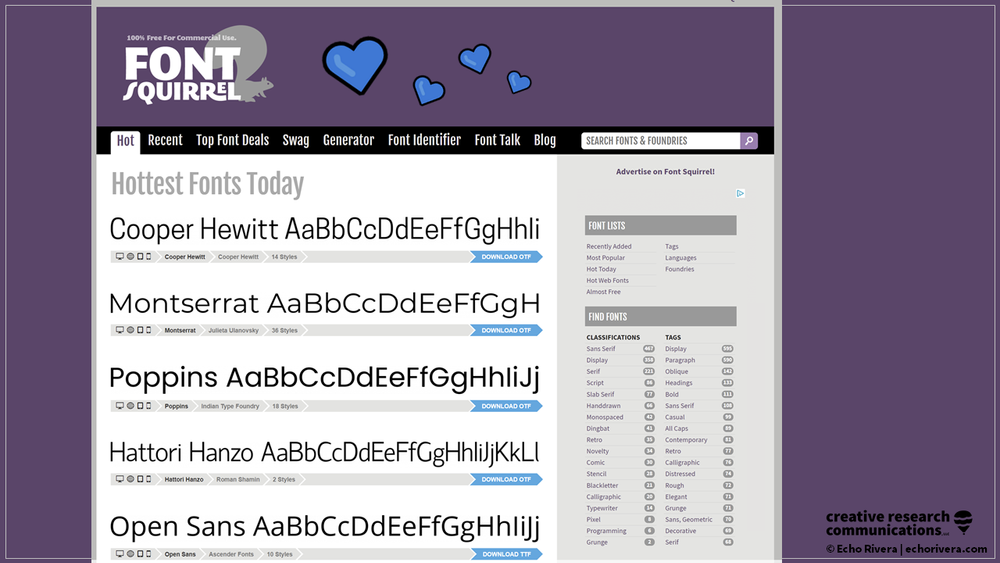The image size is (1000, 563).
Task: Open Recently Added font list
Action: 609,246
